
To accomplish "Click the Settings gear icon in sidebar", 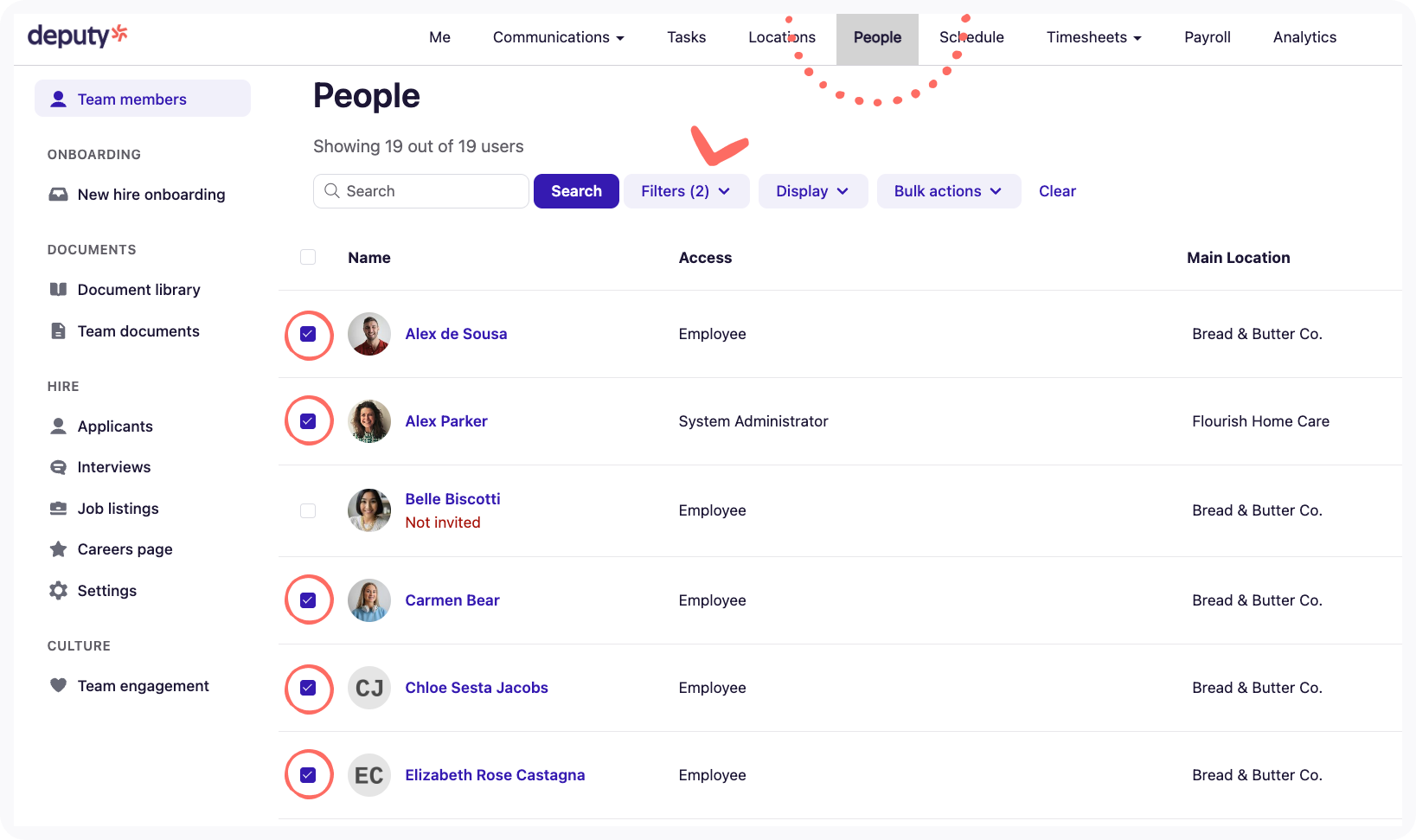I will 58,591.
